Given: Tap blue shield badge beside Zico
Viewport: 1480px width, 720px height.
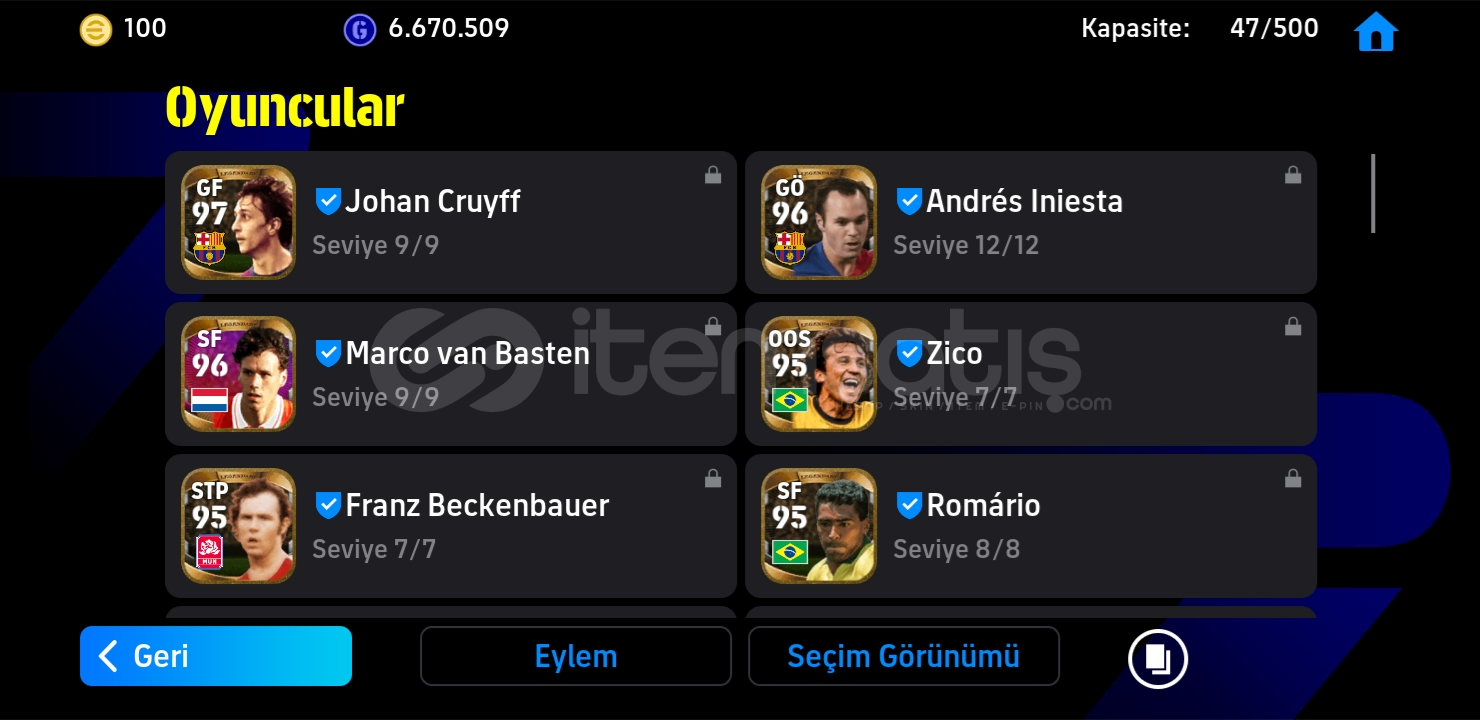Looking at the screenshot, I should click(x=909, y=353).
